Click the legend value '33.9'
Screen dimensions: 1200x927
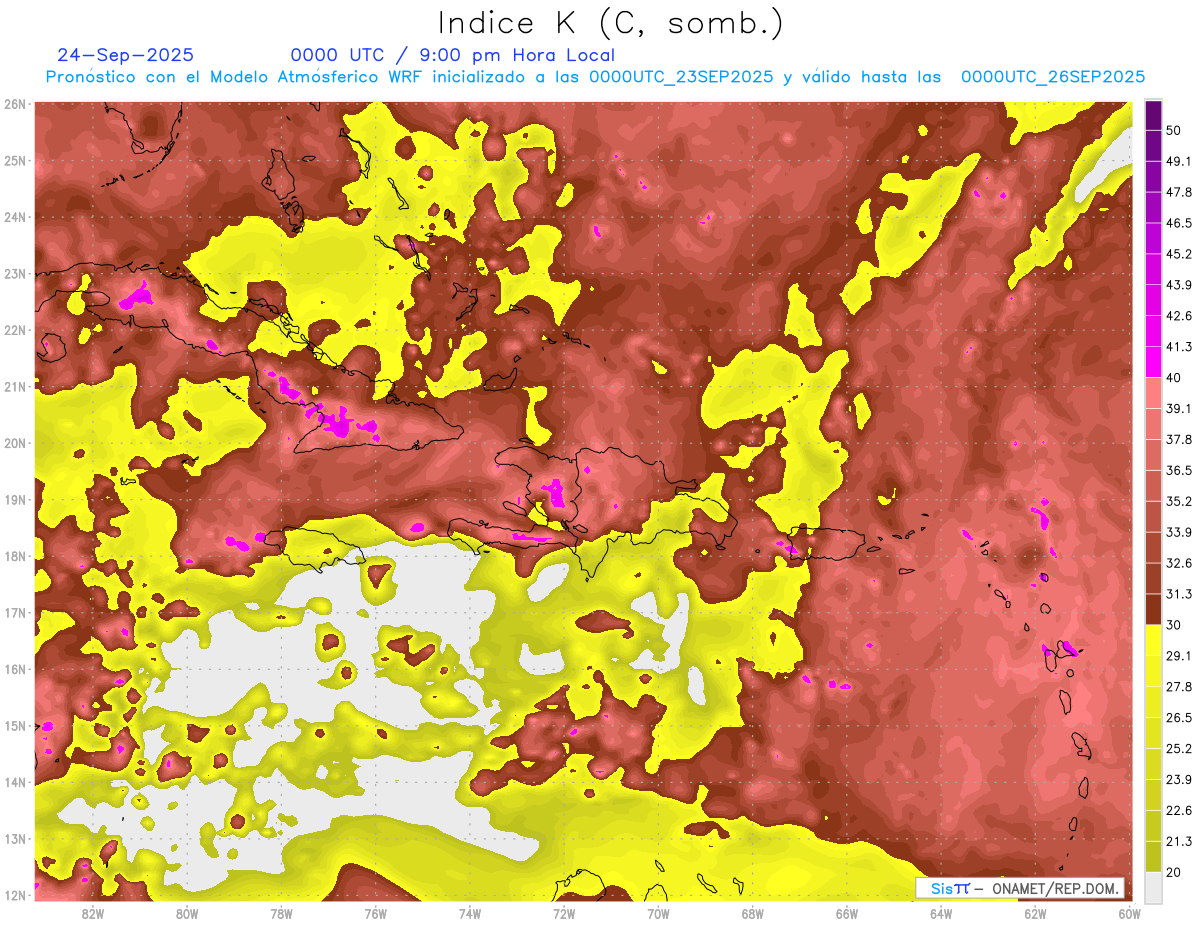click(x=1179, y=532)
